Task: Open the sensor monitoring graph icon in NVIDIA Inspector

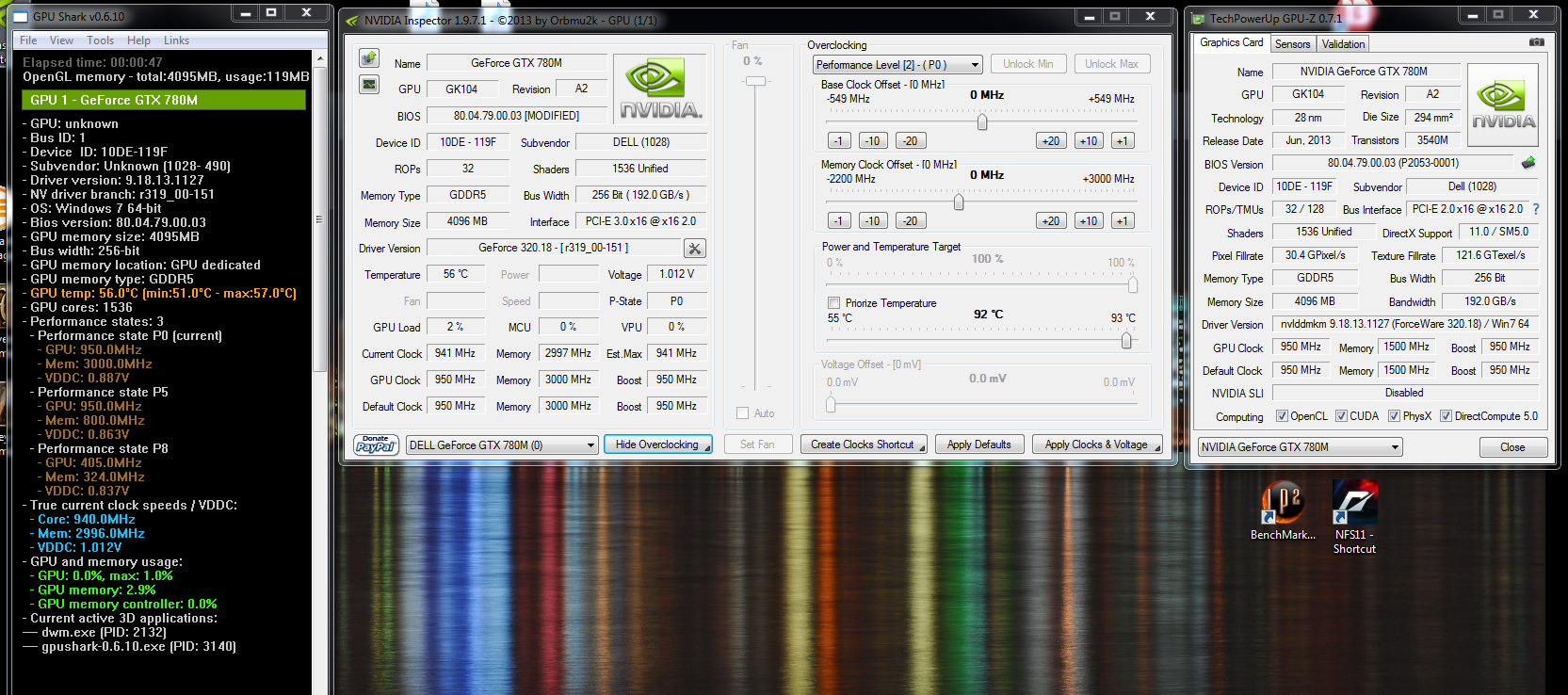Action: point(369,85)
